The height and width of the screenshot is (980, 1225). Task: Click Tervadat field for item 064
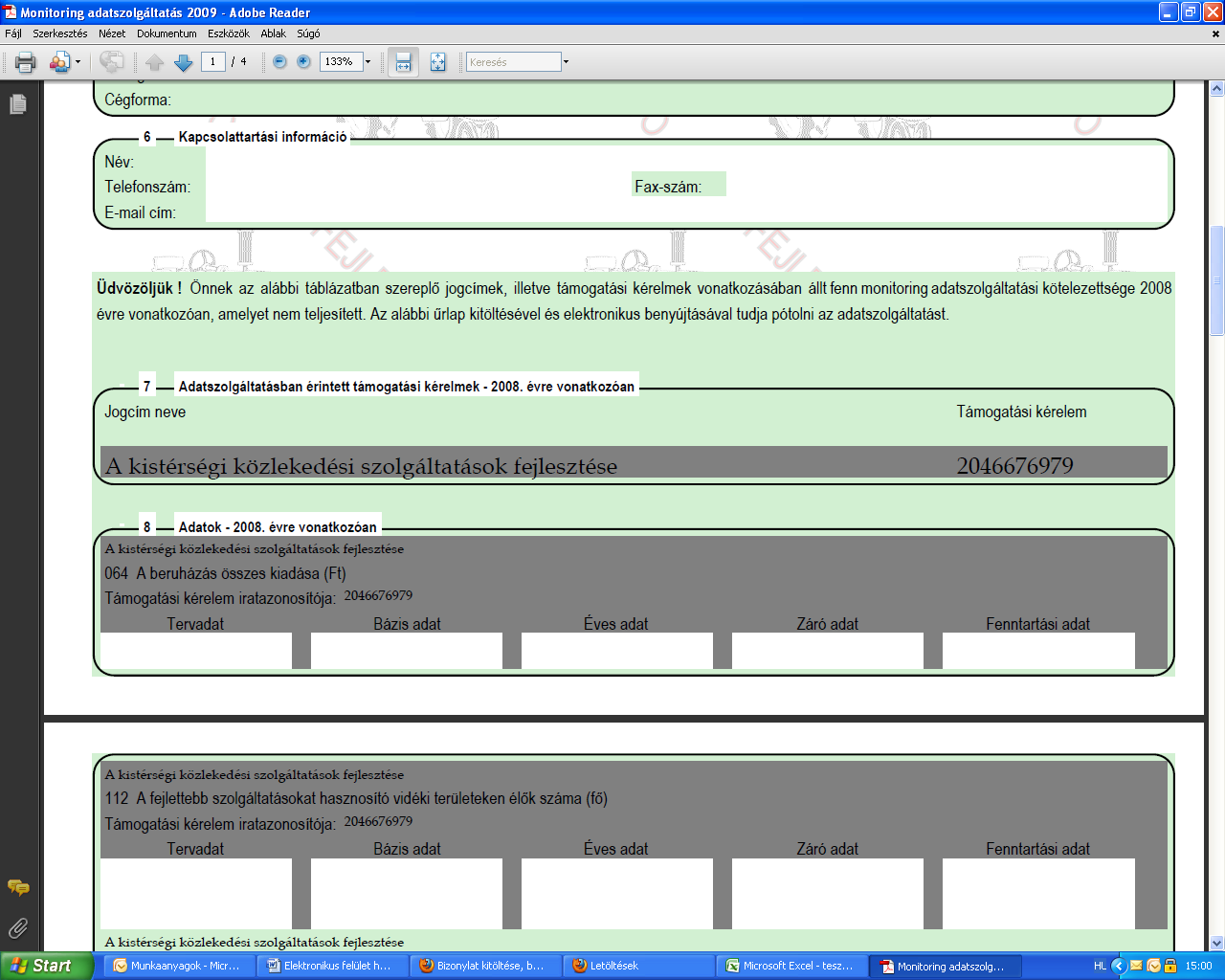[196, 651]
